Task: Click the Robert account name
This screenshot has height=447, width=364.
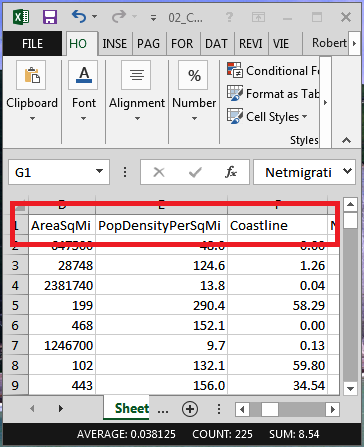Action: coord(329,43)
